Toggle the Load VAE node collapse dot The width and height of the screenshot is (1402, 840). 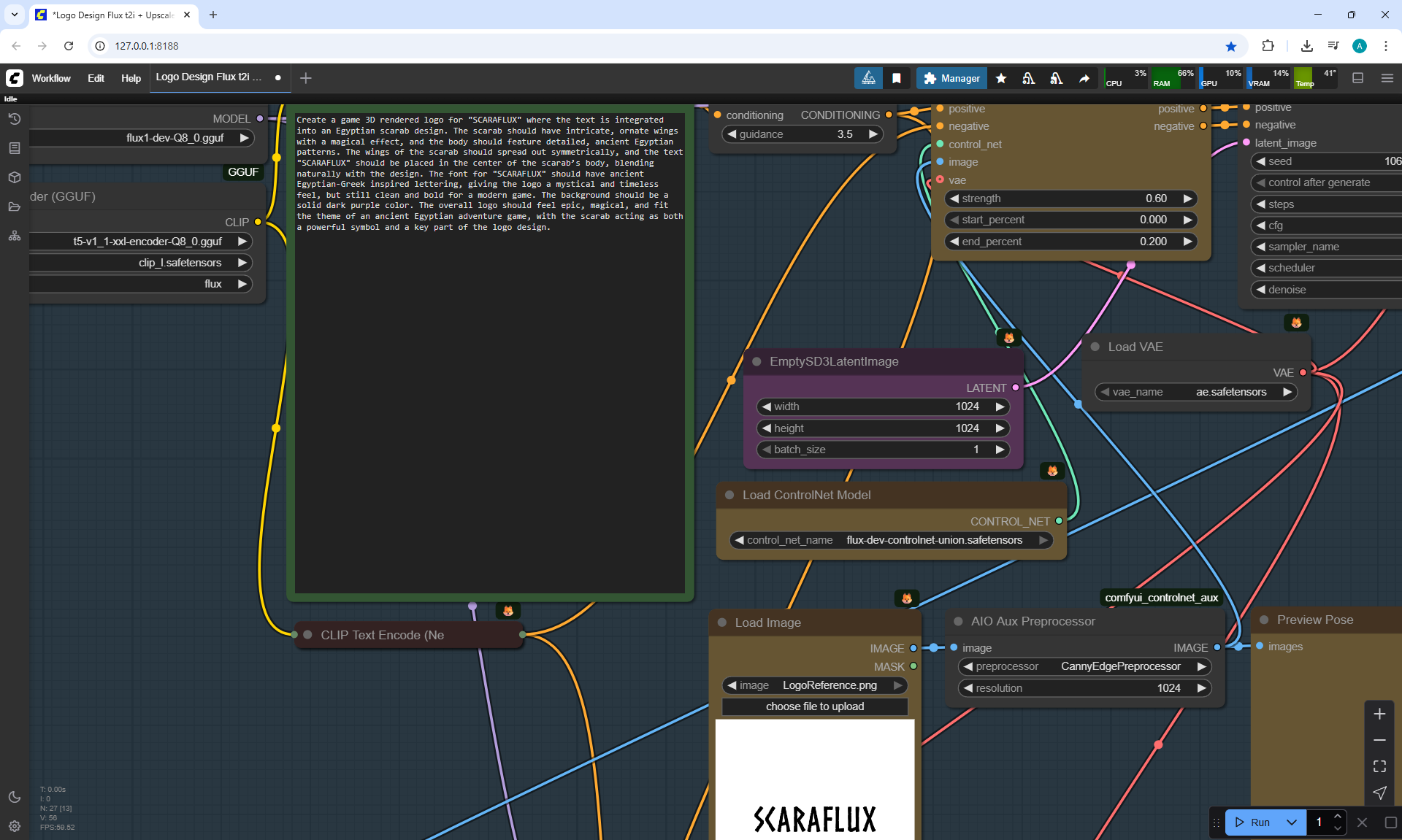(1095, 347)
